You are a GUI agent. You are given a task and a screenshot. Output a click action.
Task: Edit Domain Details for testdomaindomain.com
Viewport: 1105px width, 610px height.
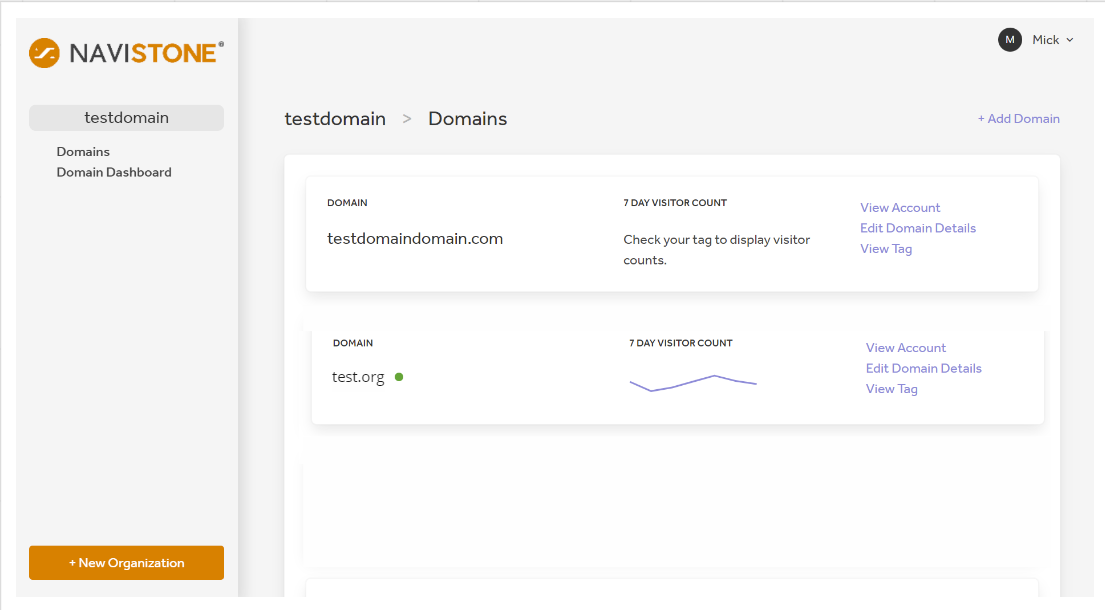coord(917,228)
